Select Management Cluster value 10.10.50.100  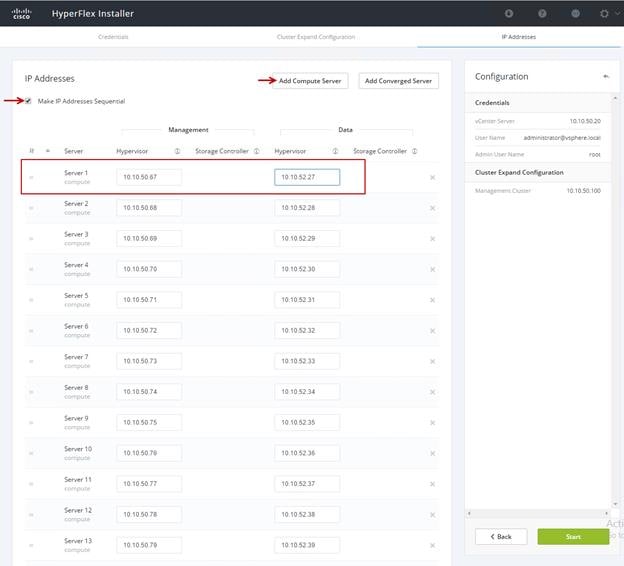(583, 191)
